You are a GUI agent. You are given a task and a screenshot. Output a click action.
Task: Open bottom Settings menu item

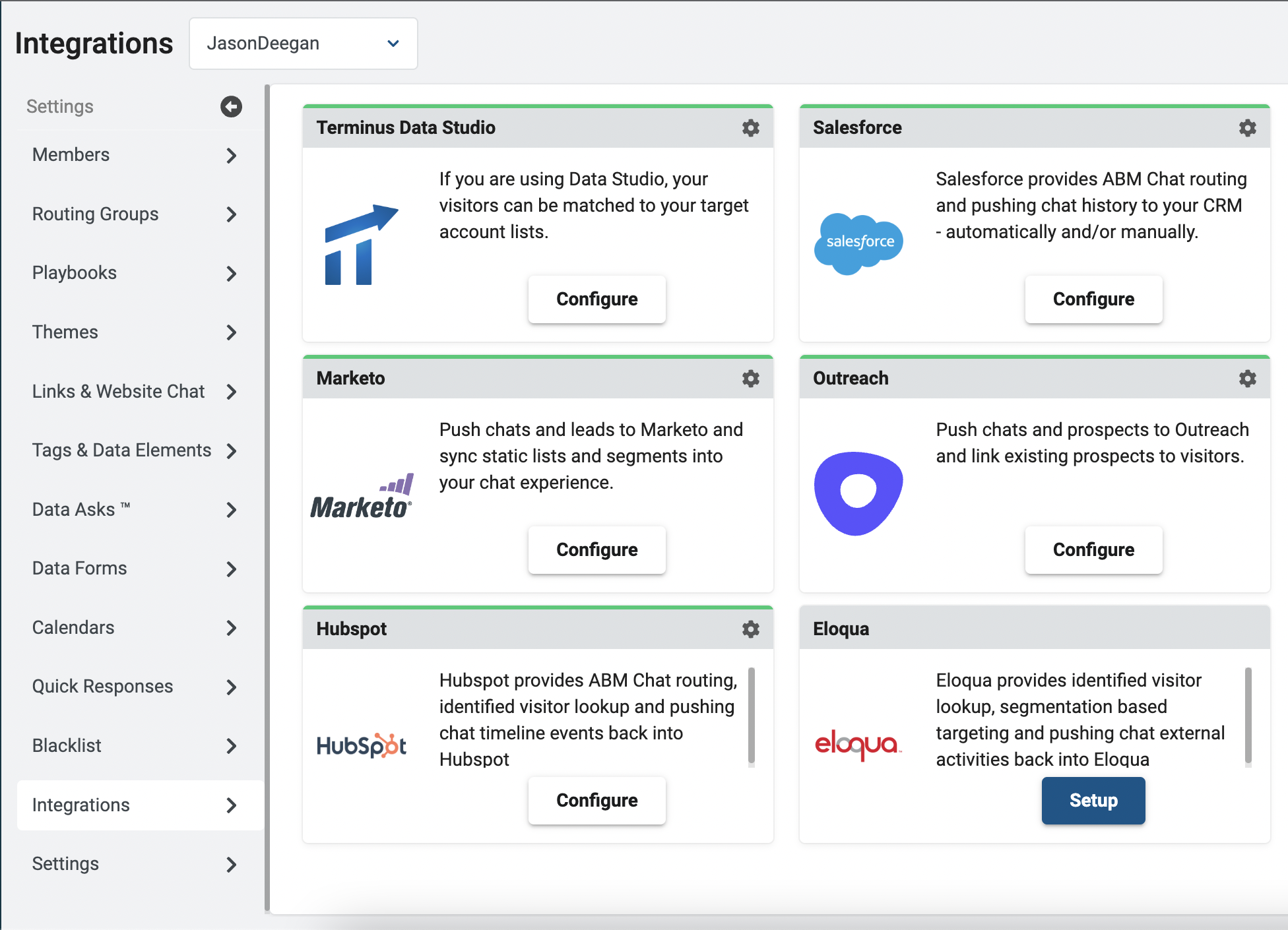click(x=140, y=864)
